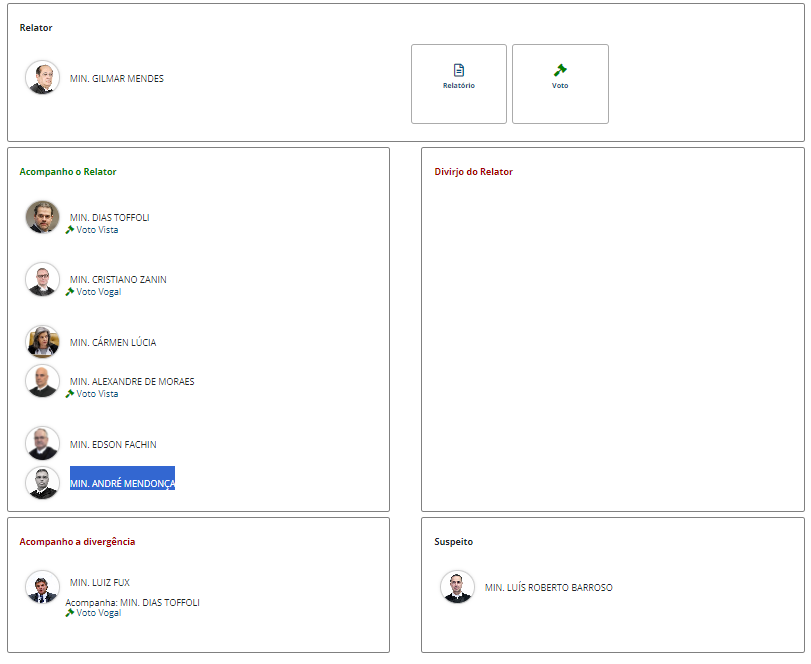Click Edson Fachin's profile photo

pyautogui.click(x=42, y=444)
